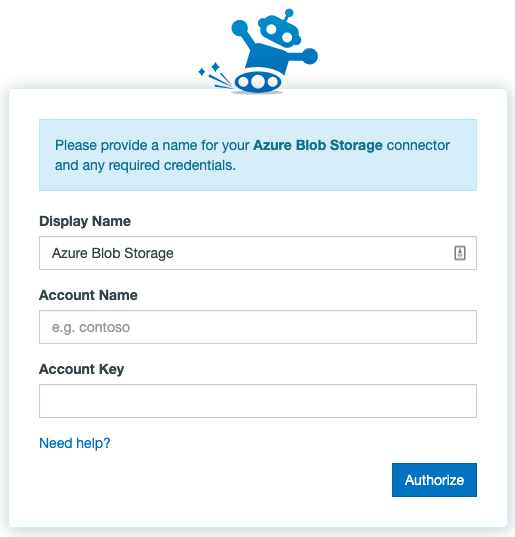Viewport: 515px width, 537px height.
Task: Click the robot's antenna ball
Action: click(289, 13)
